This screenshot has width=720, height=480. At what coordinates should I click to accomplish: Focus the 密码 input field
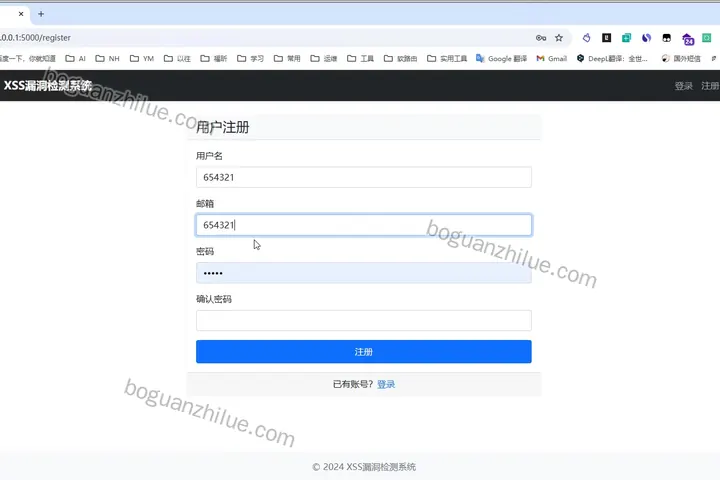click(x=364, y=273)
